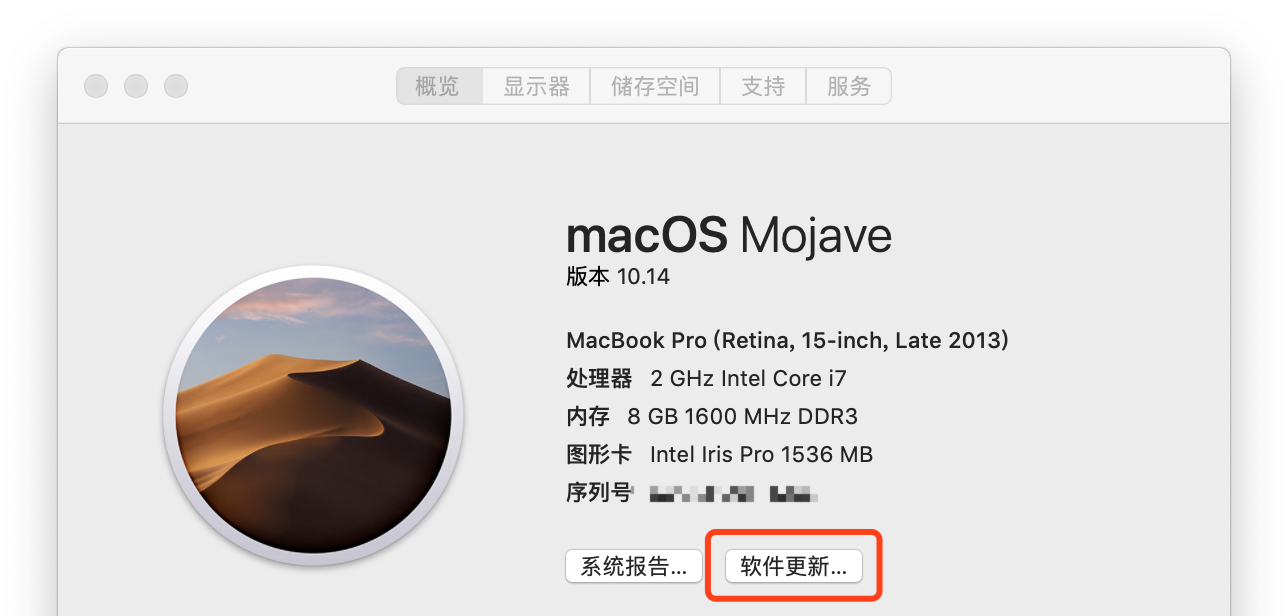Close the About This Mac window

tap(96, 86)
